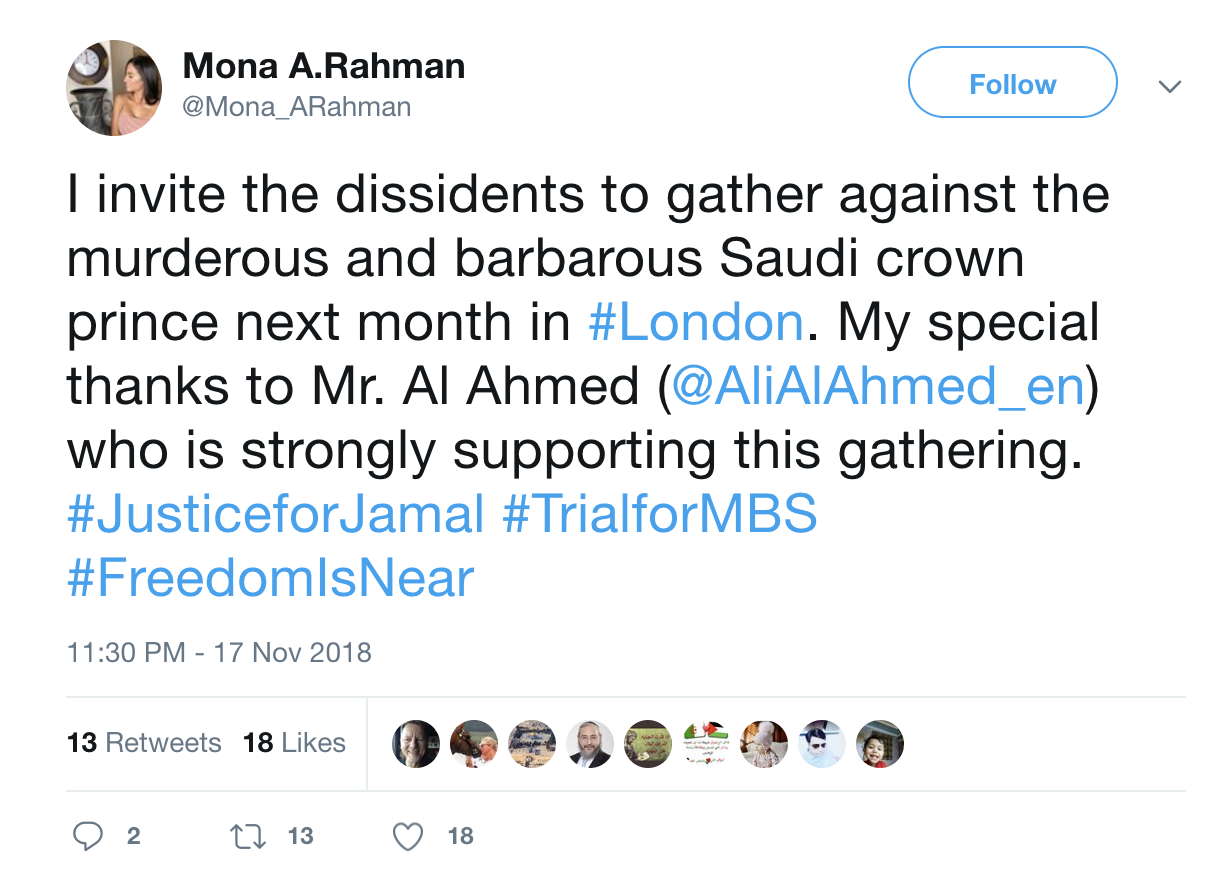Expand the tweet options chevron menu
The width and height of the screenshot is (1206, 878).
1169,86
